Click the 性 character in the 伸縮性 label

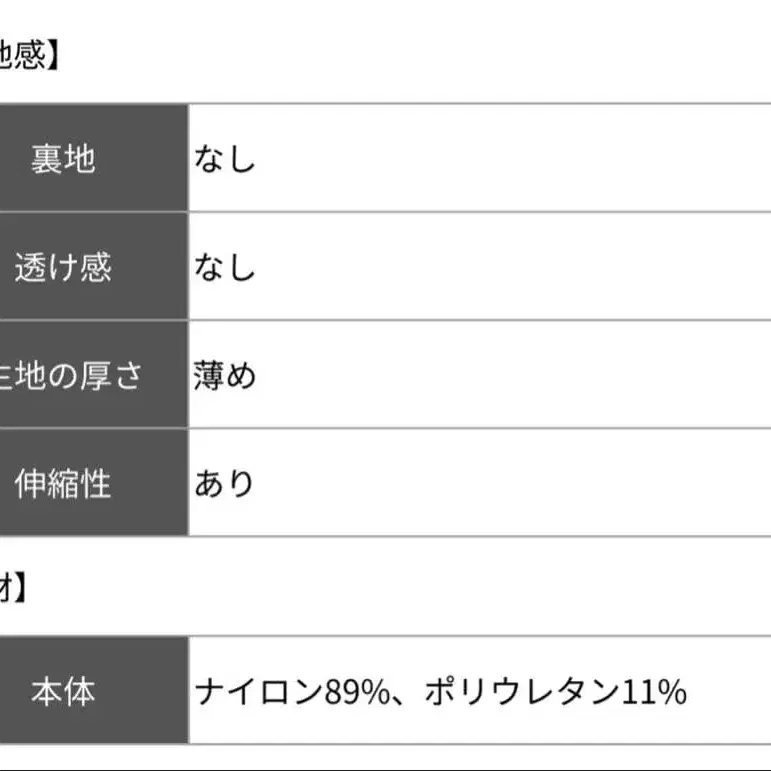(x=95, y=484)
